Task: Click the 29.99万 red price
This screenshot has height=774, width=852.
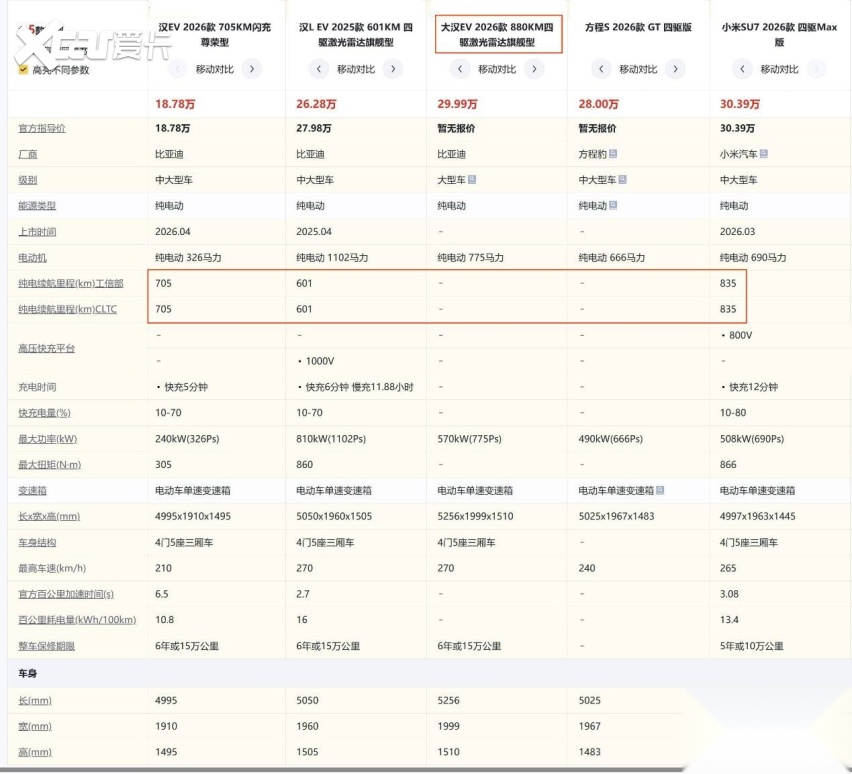Action: click(x=458, y=104)
